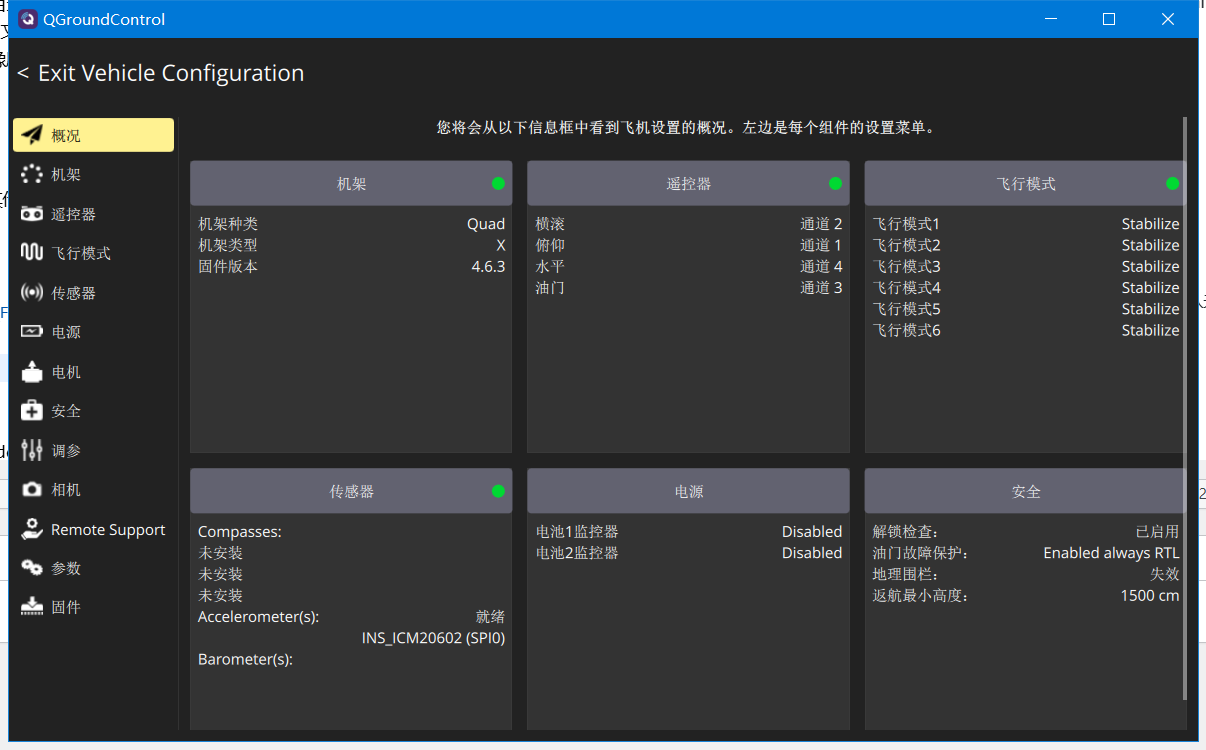Select the 遥控器 radio controller icon
This screenshot has height=750, width=1206.
coord(32,214)
